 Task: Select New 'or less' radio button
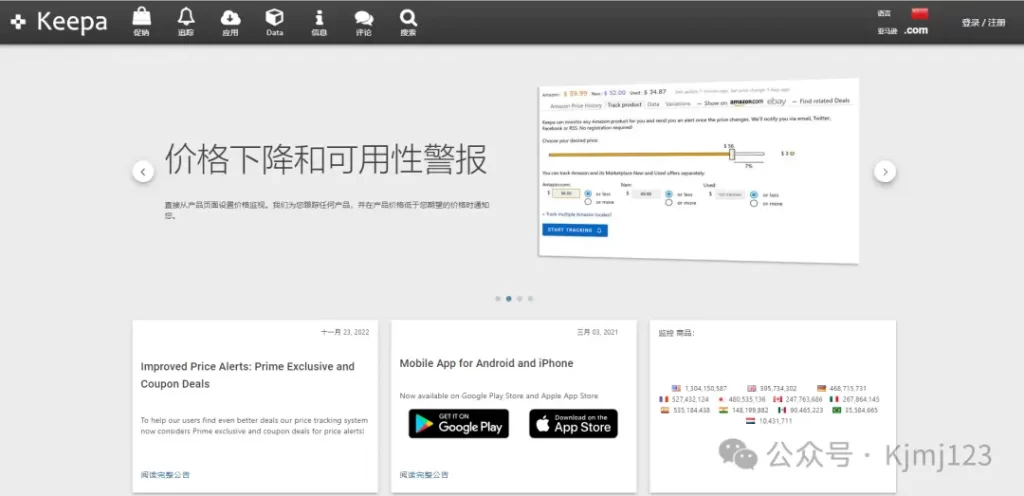click(x=669, y=194)
